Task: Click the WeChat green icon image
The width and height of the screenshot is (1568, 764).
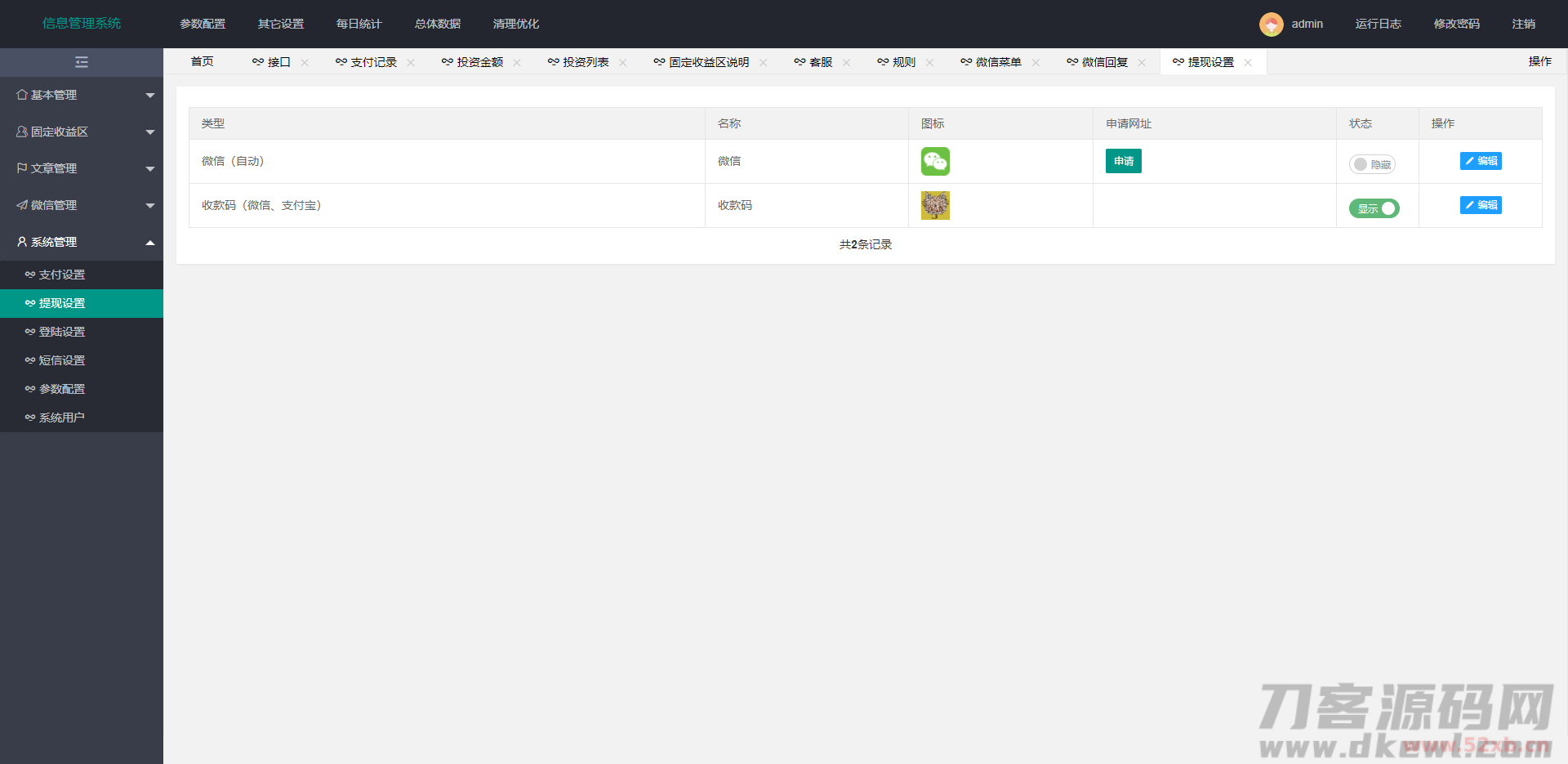Action: (x=935, y=162)
